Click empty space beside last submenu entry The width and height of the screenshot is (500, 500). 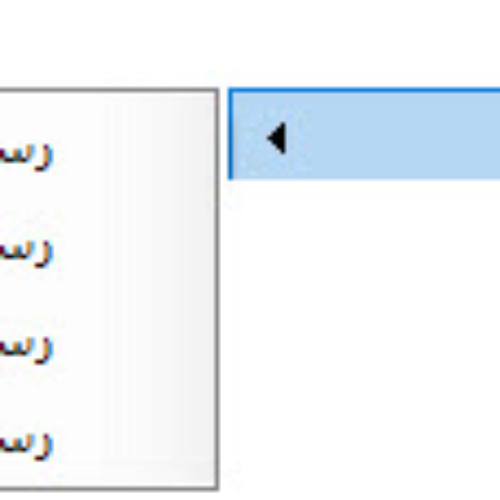tap(133, 446)
